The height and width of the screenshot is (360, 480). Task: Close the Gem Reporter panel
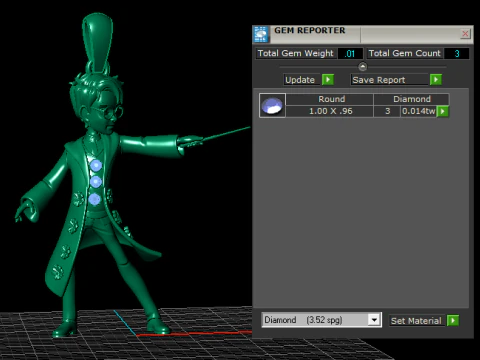[465, 34]
